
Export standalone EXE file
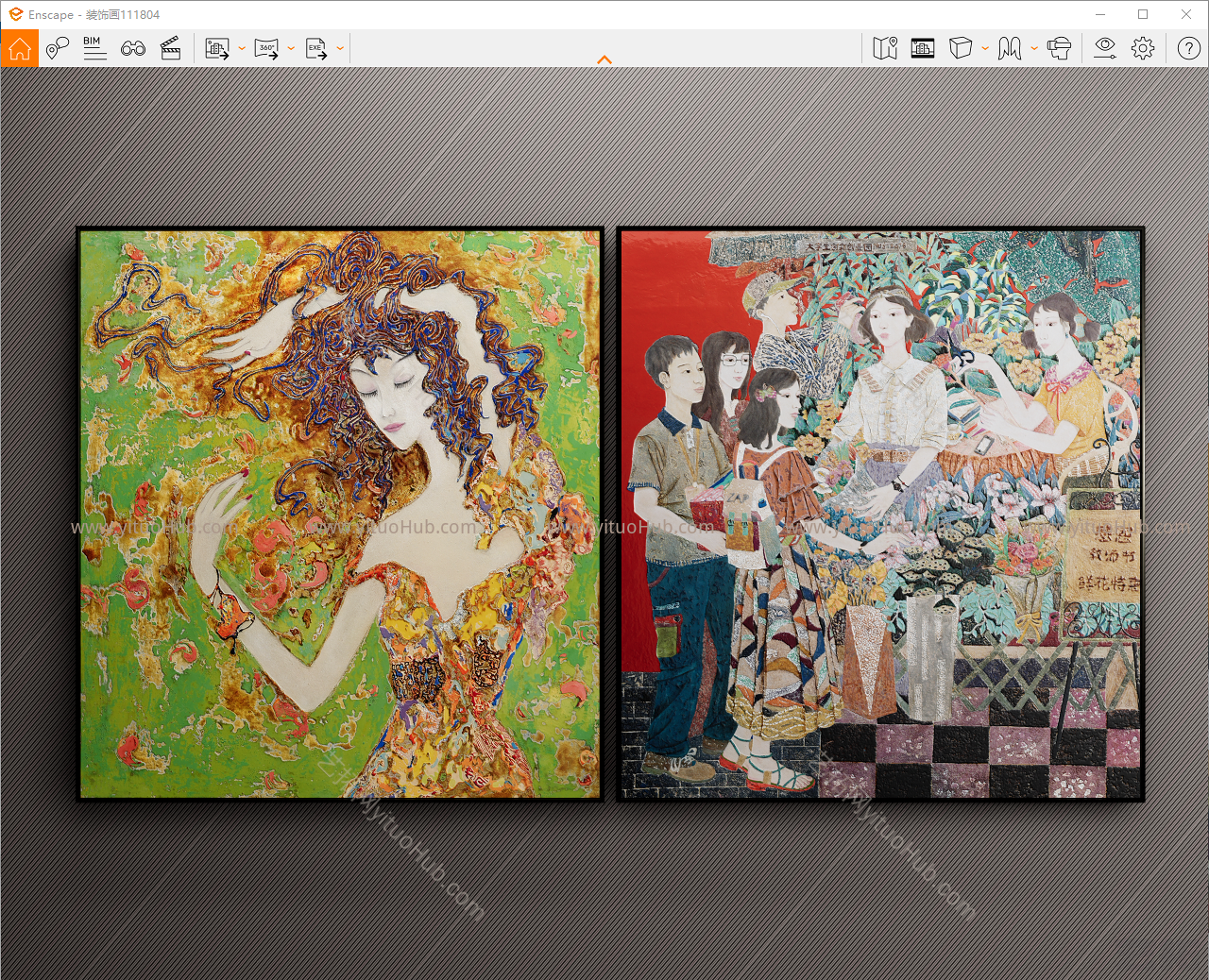pyautogui.click(x=316, y=48)
